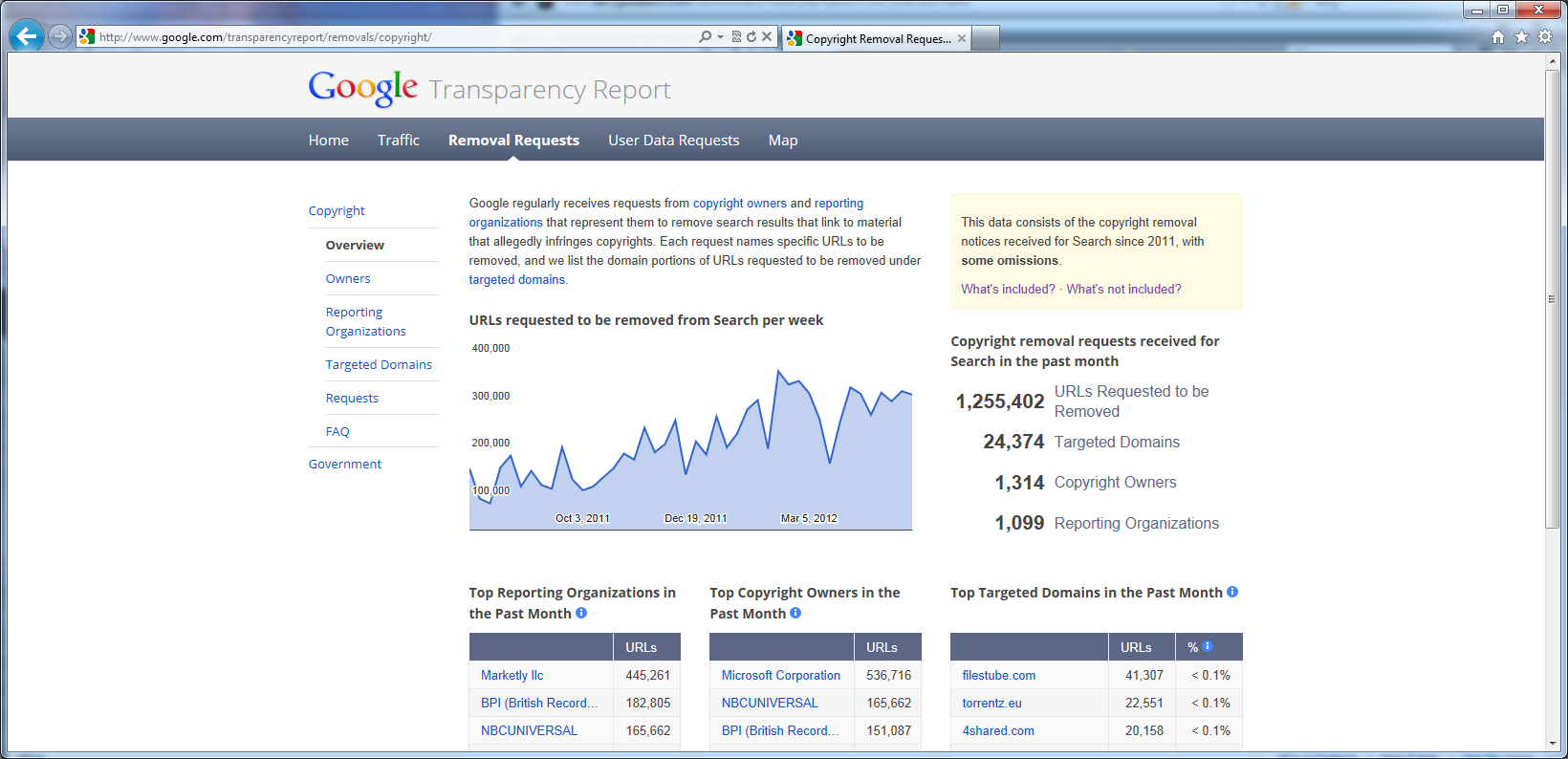
Task: Open the browser Home icon
Action: click(1498, 37)
